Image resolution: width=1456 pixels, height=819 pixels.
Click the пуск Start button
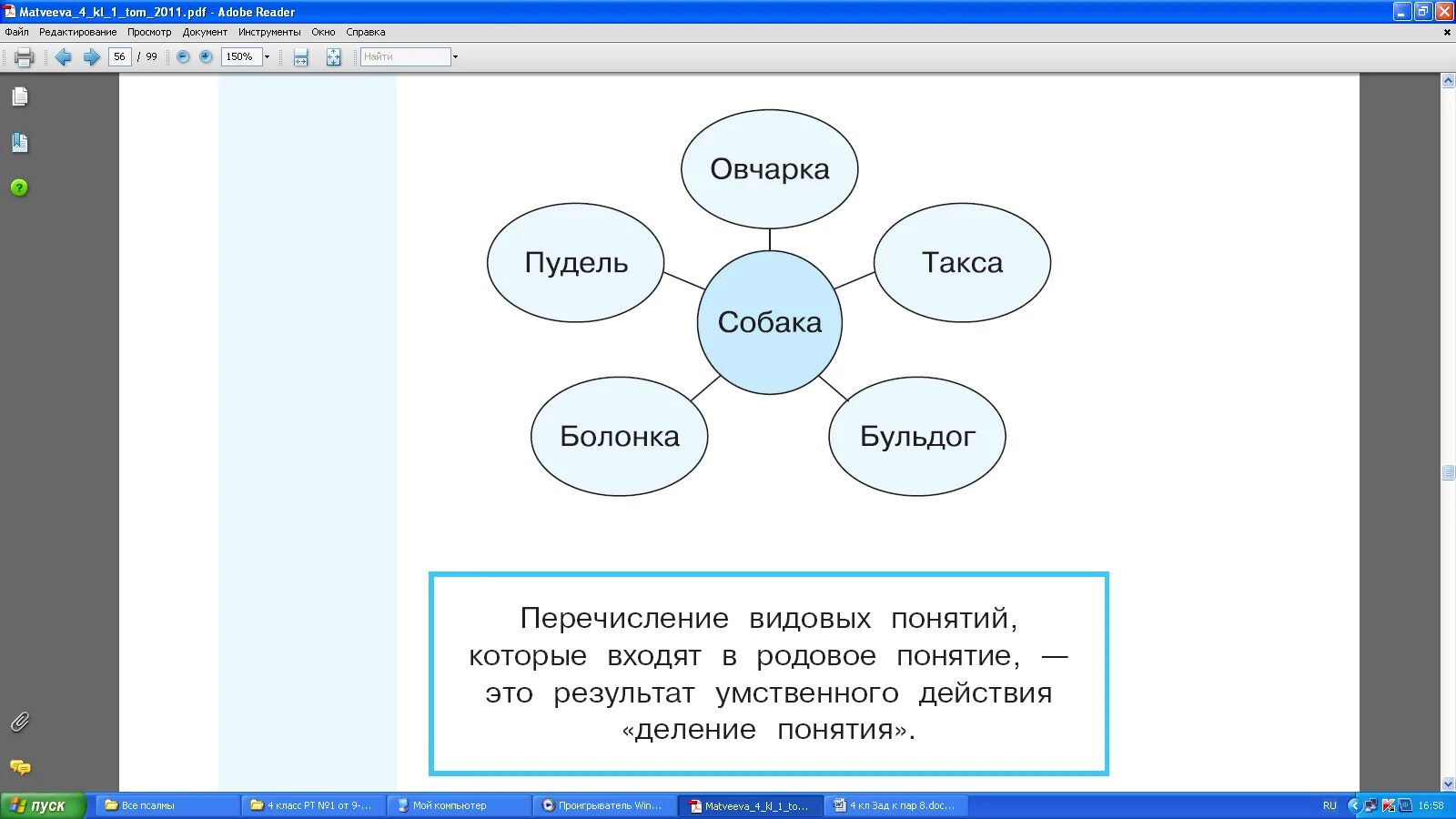(x=43, y=805)
